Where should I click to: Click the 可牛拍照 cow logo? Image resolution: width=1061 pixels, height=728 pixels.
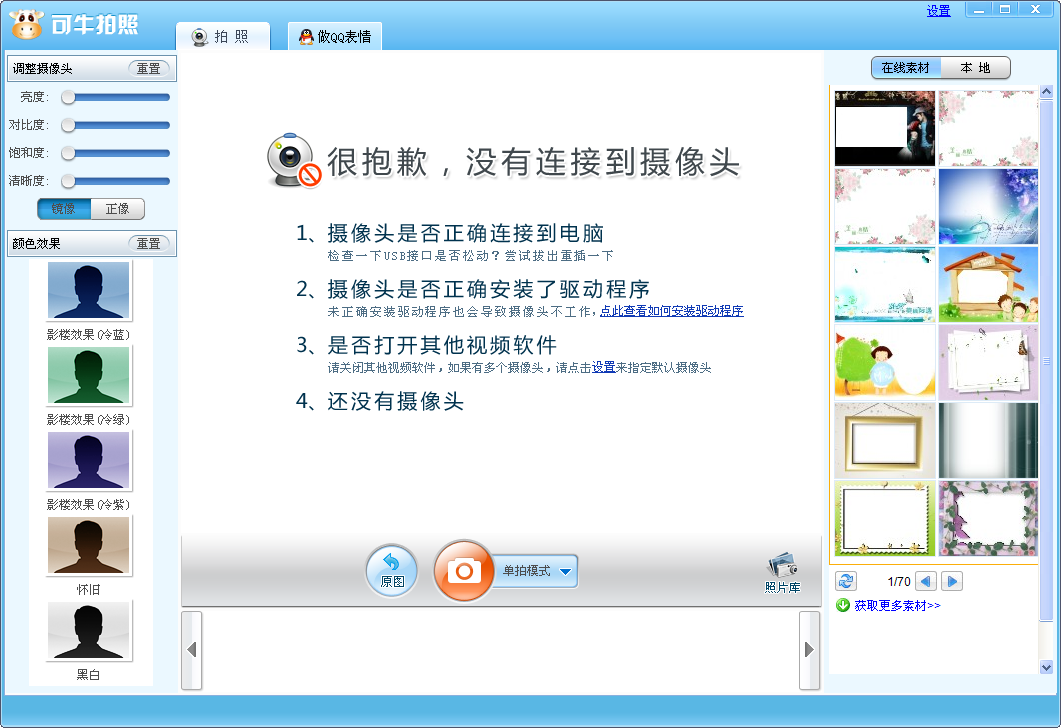pos(26,24)
